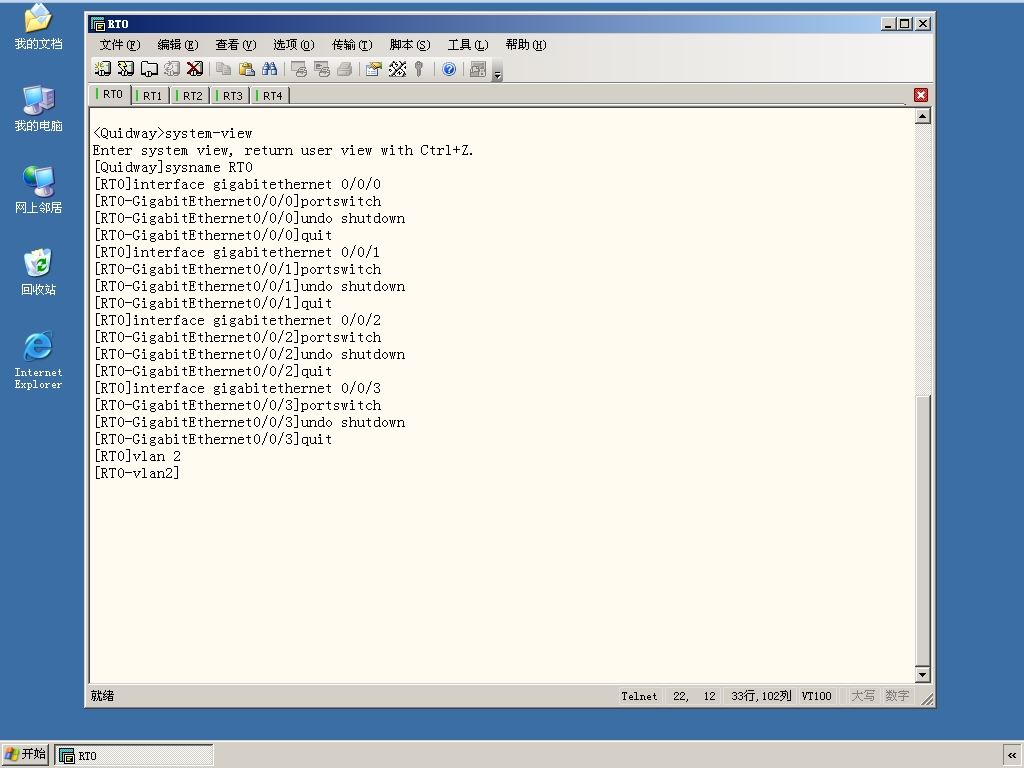Image resolution: width=1024 pixels, height=768 pixels.
Task: Click the Paste clipboard icon
Action: (x=246, y=69)
